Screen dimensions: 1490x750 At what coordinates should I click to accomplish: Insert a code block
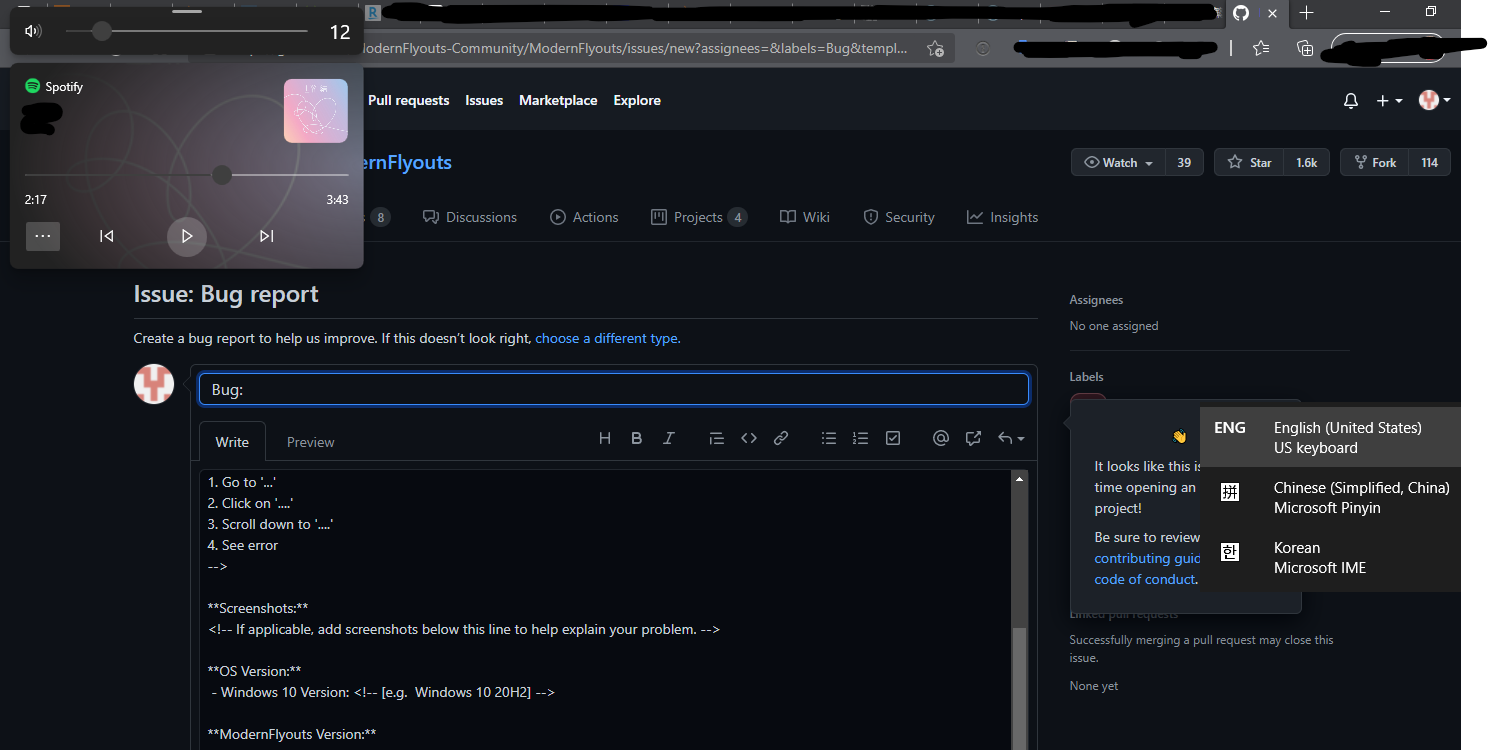pyautogui.click(x=748, y=438)
